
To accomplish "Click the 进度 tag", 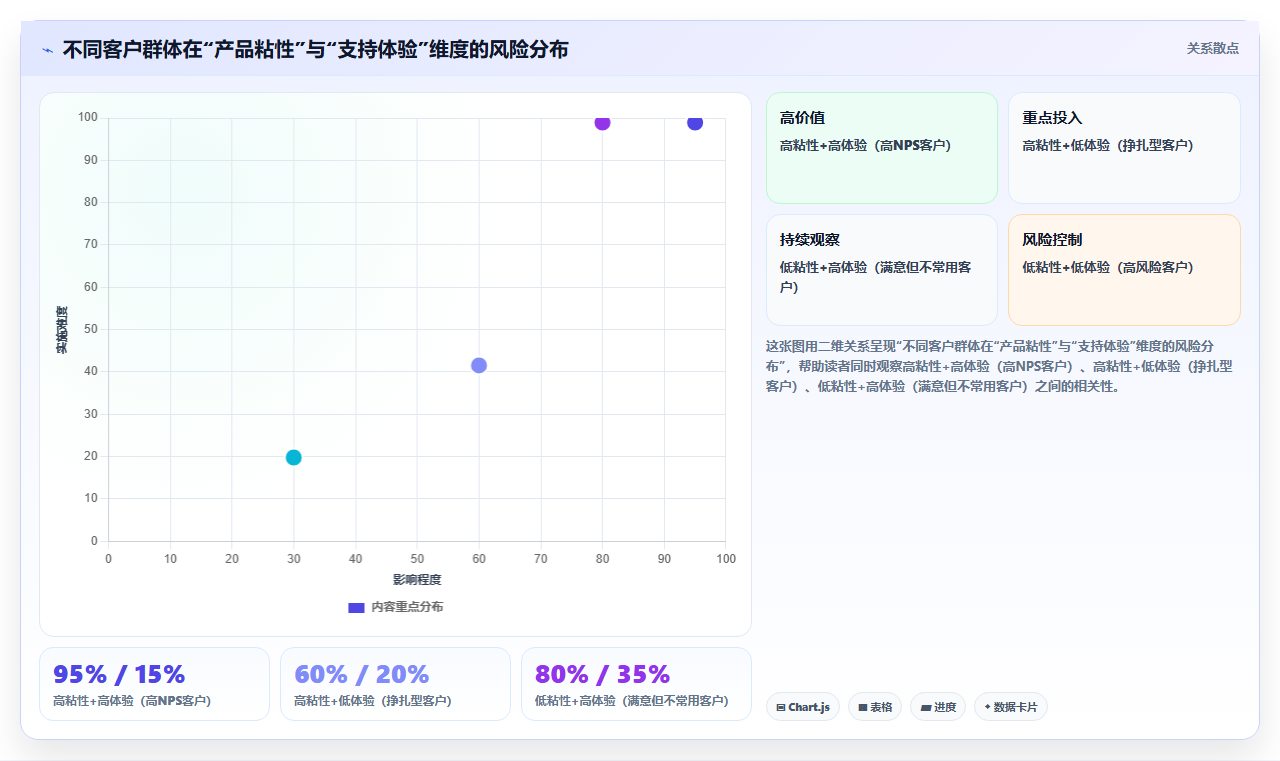I will coord(938,707).
